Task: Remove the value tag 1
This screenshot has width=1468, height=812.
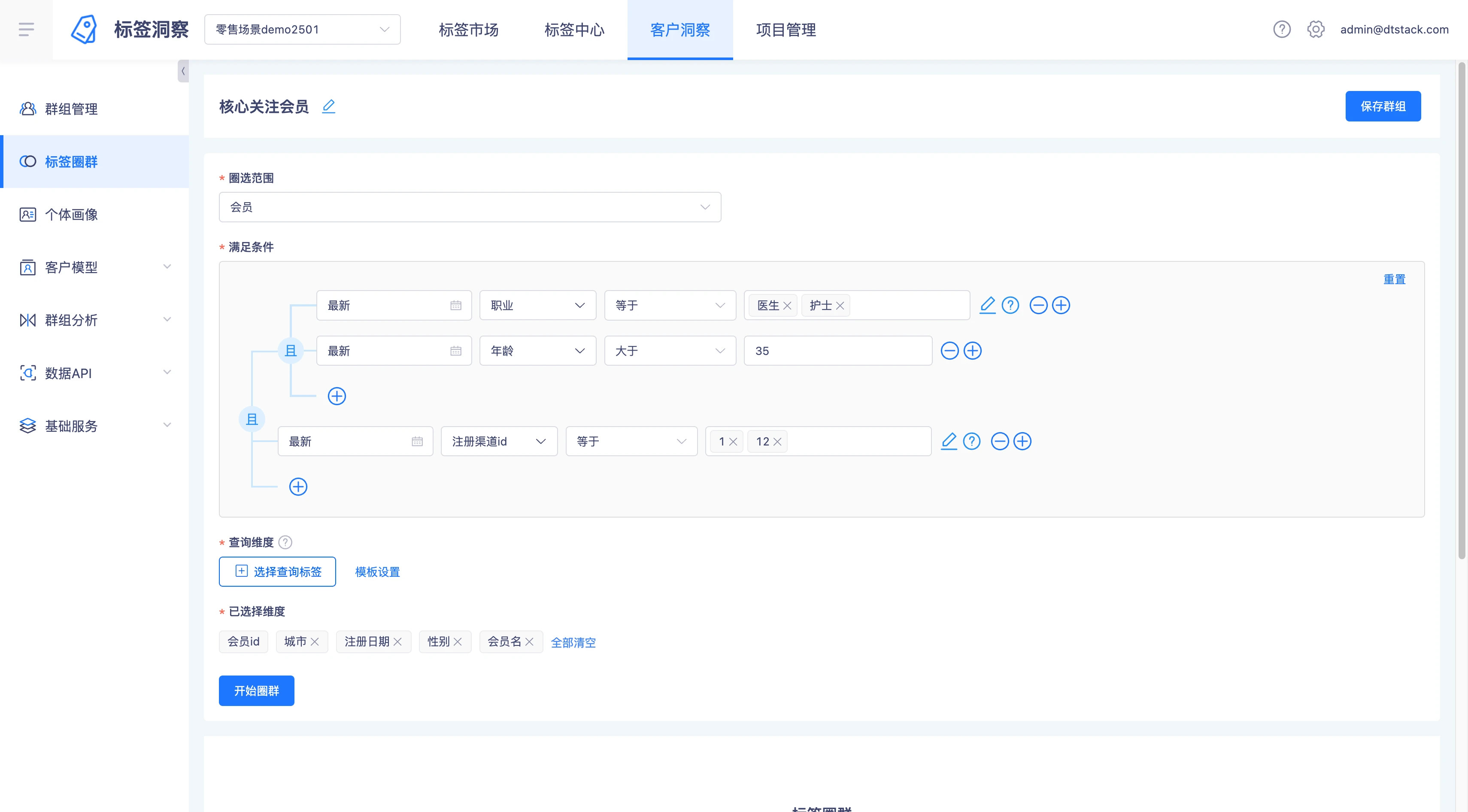Action: [733, 442]
